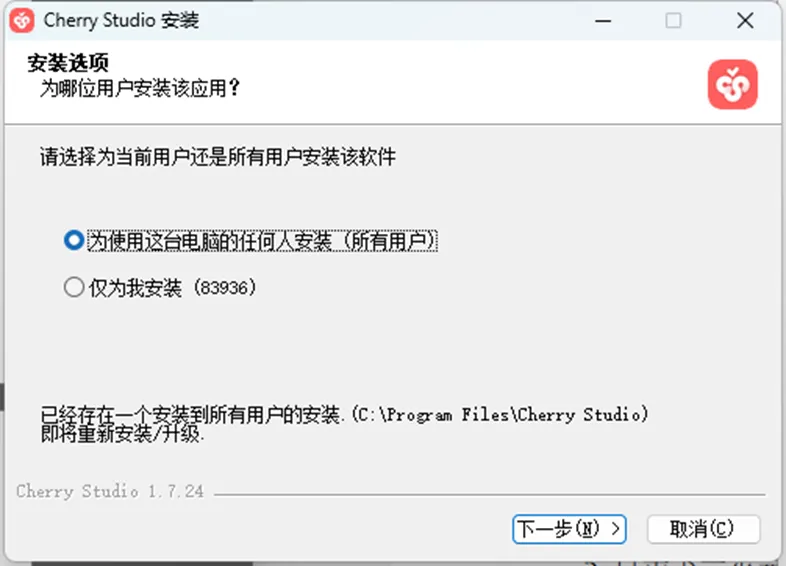The image size is (786, 566).
Task: Select the 仅为我安装 radio button
Action: click(74, 288)
